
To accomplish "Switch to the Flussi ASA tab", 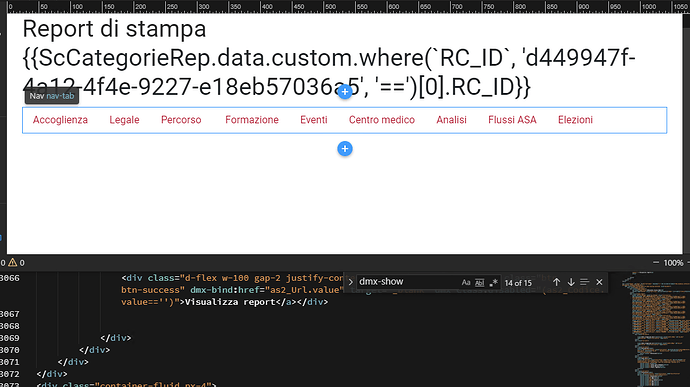I will coord(512,120).
